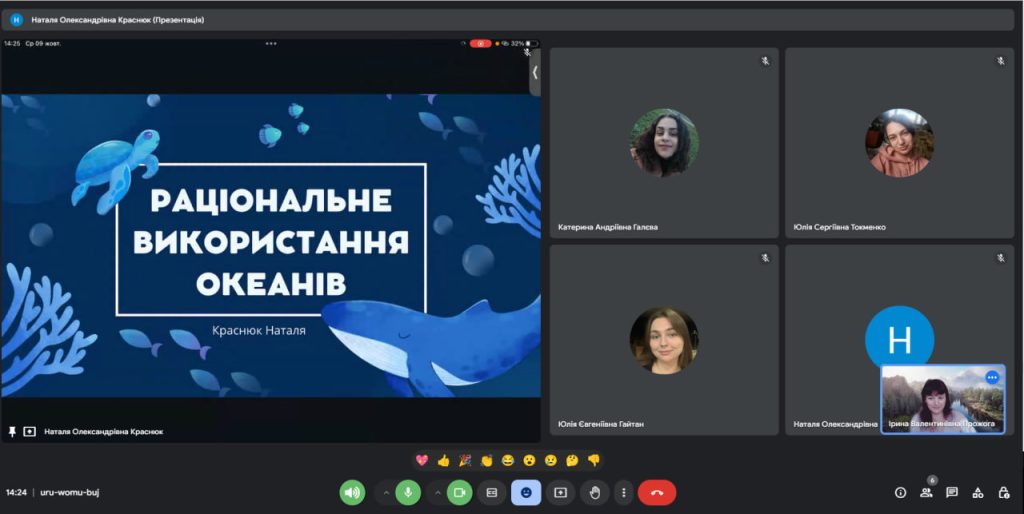This screenshot has height=514, width=1024.
Task: Open the meeting details info icon
Action: point(900,492)
